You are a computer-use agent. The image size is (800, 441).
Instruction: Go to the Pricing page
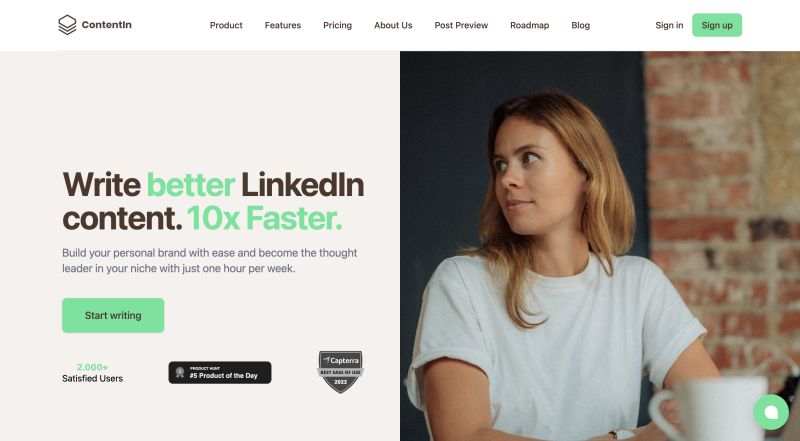[337, 25]
